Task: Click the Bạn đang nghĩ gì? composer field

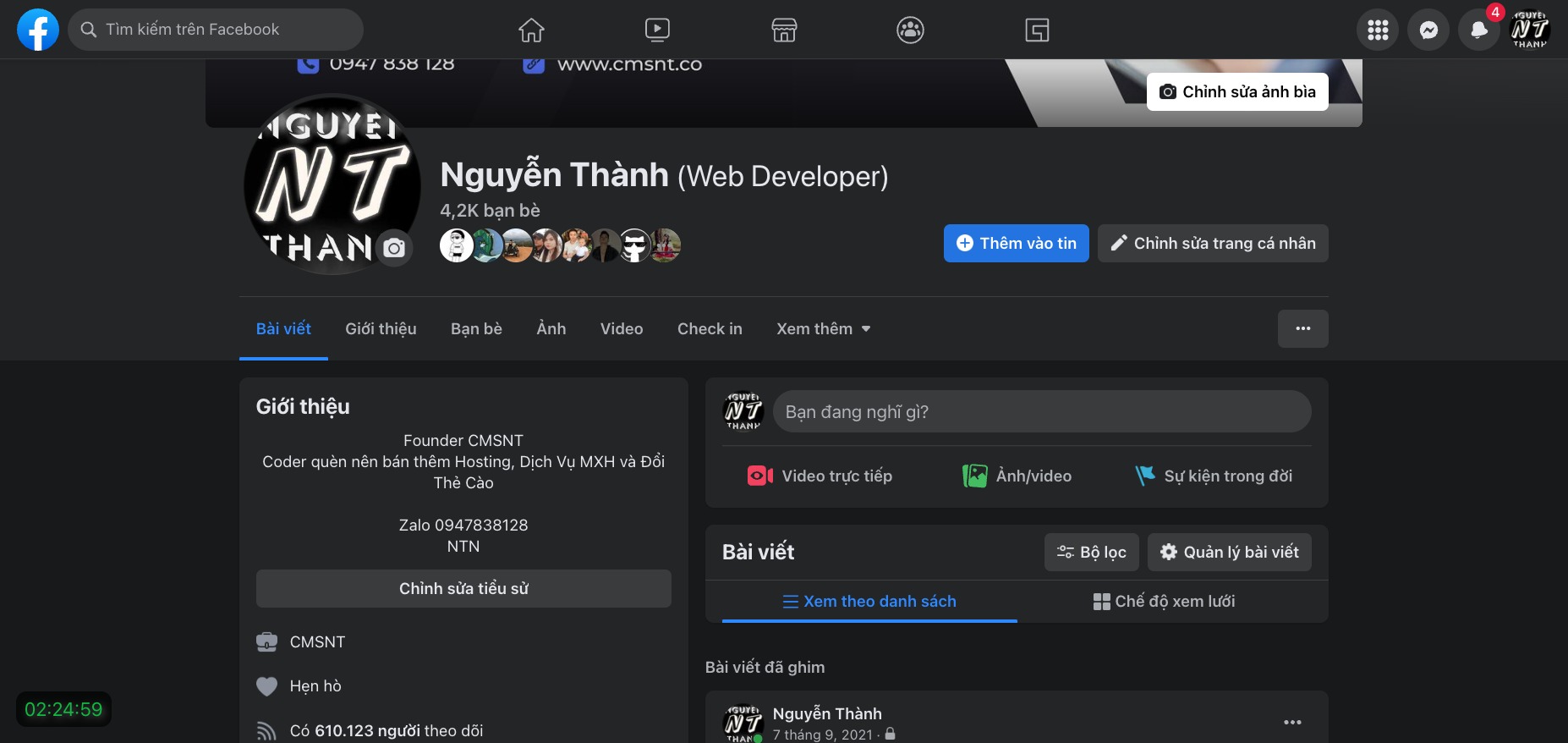Action: point(1042,411)
